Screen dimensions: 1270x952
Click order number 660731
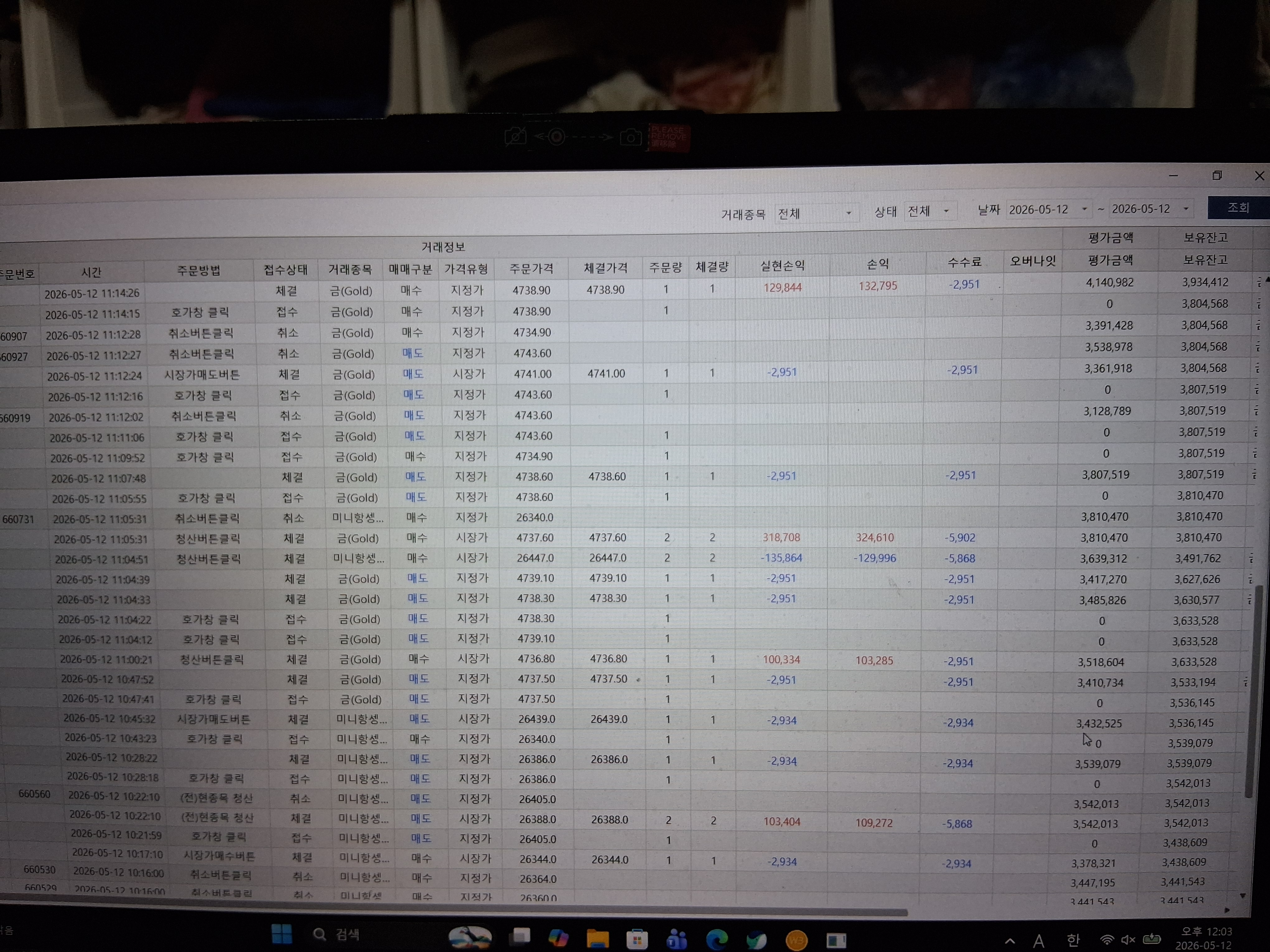(x=18, y=519)
